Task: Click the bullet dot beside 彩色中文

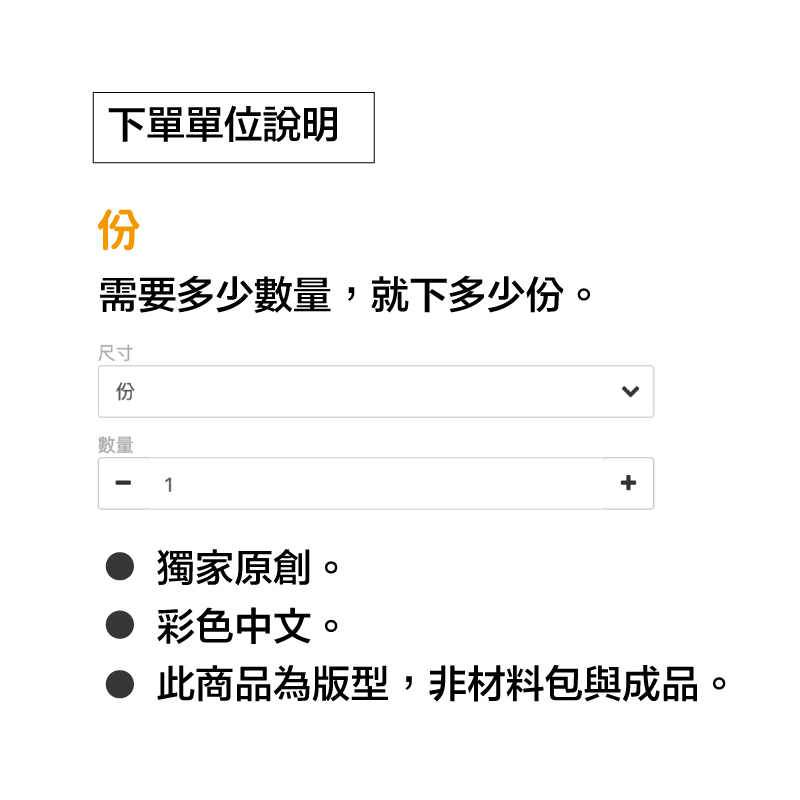Action: pos(120,627)
